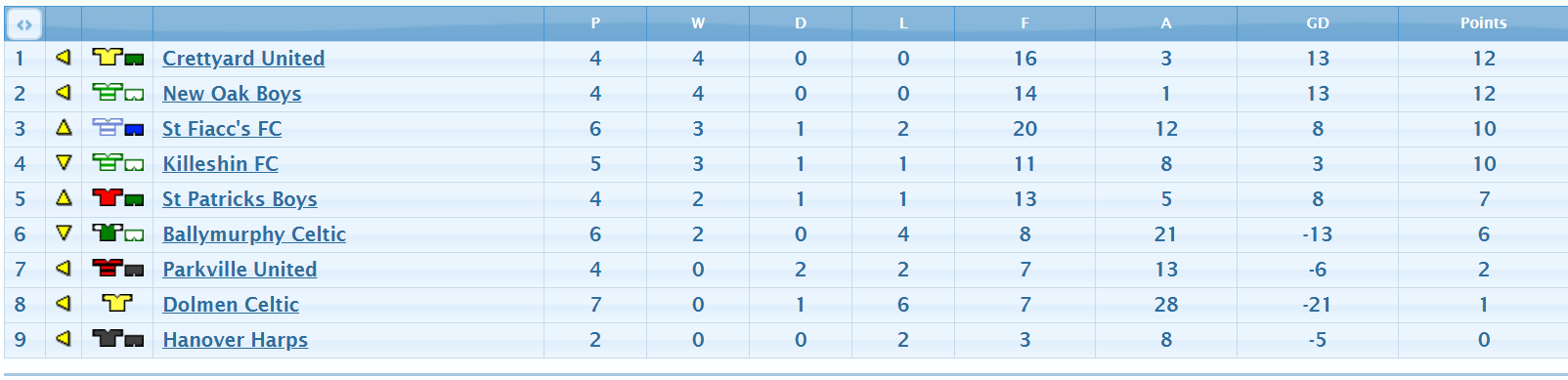Click down movement arrow beside Killeshin FC
The height and width of the screenshot is (380, 1568).
[x=64, y=162]
